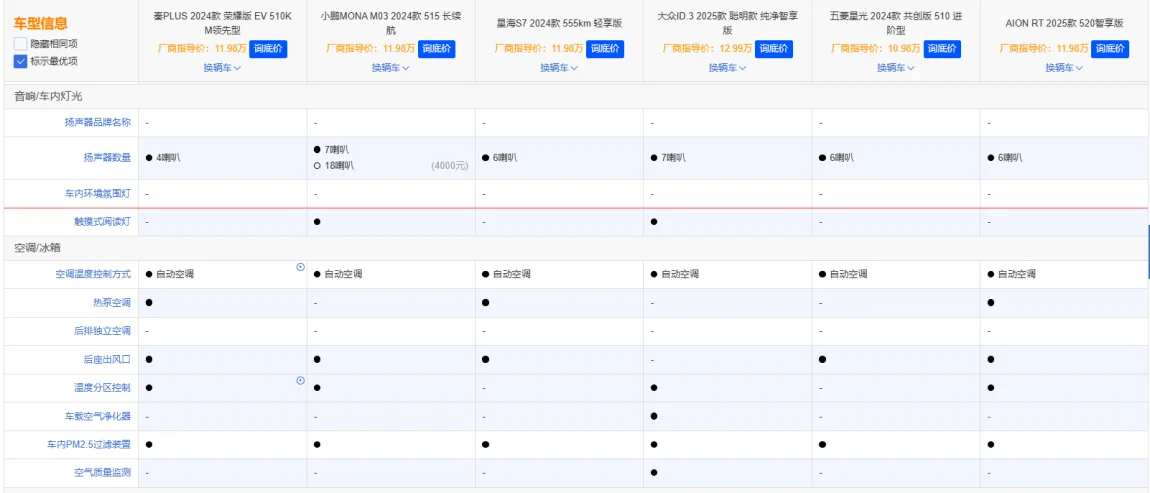Click 询底价 button for 星海S7

(x=605, y=49)
